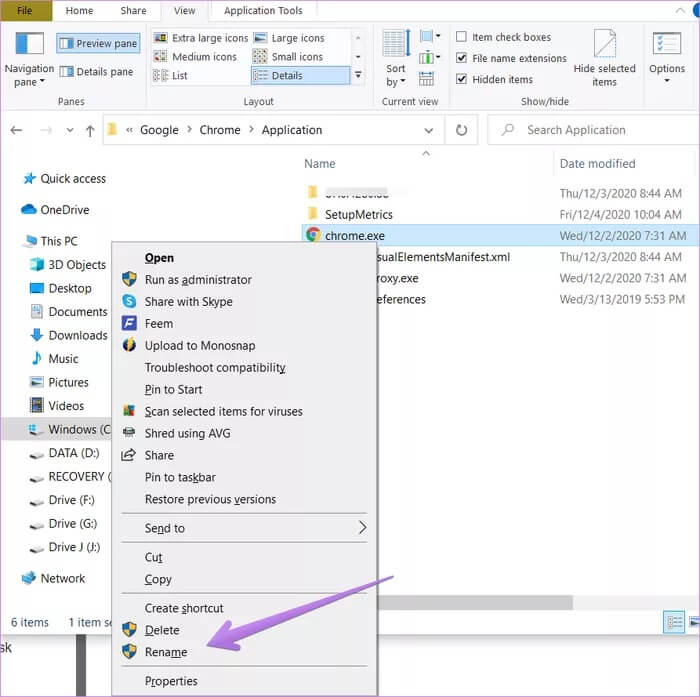Select Details layout view
This screenshot has width=700, height=697.
point(300,75)
